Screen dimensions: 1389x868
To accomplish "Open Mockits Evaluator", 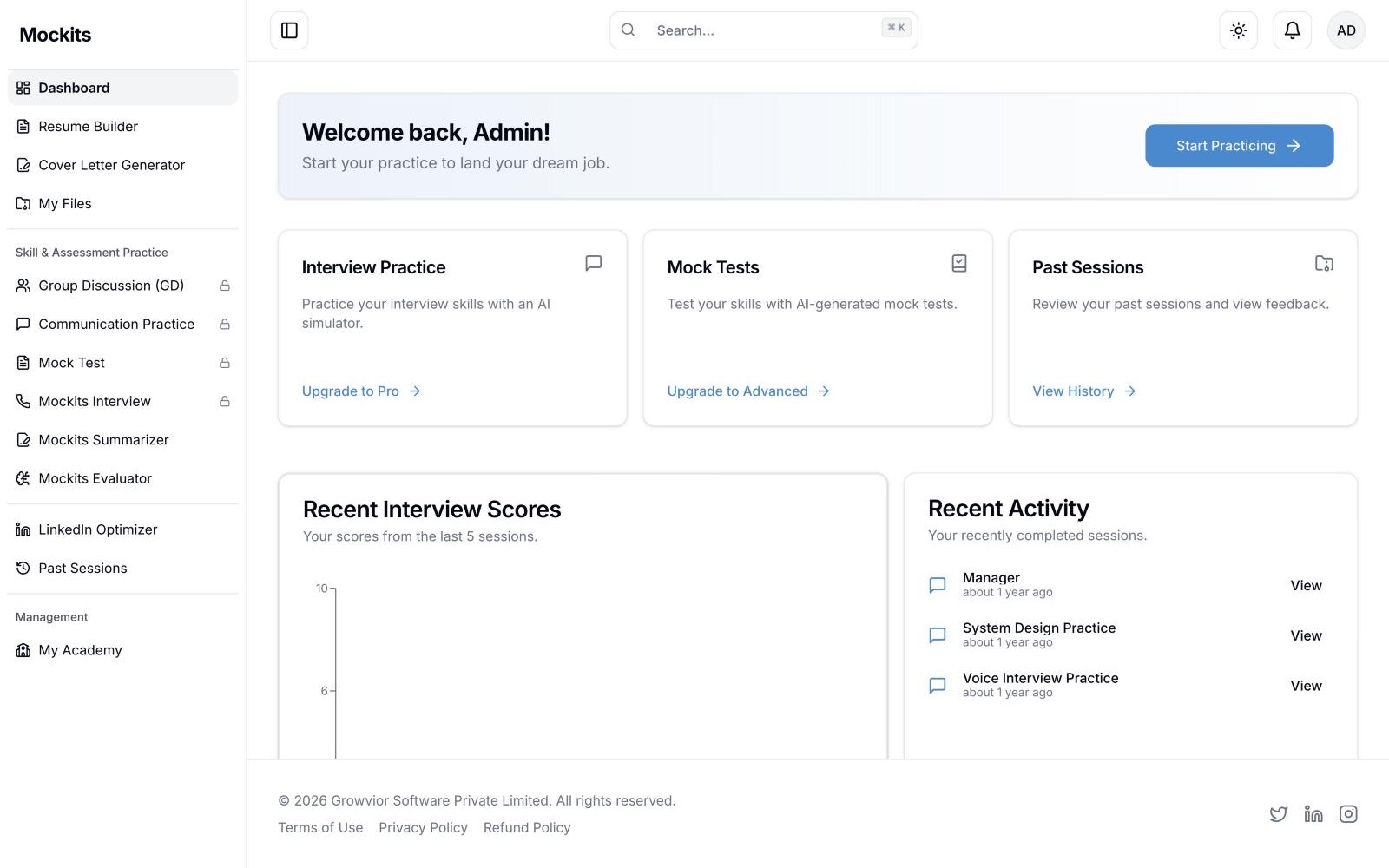I will [122, 478].
